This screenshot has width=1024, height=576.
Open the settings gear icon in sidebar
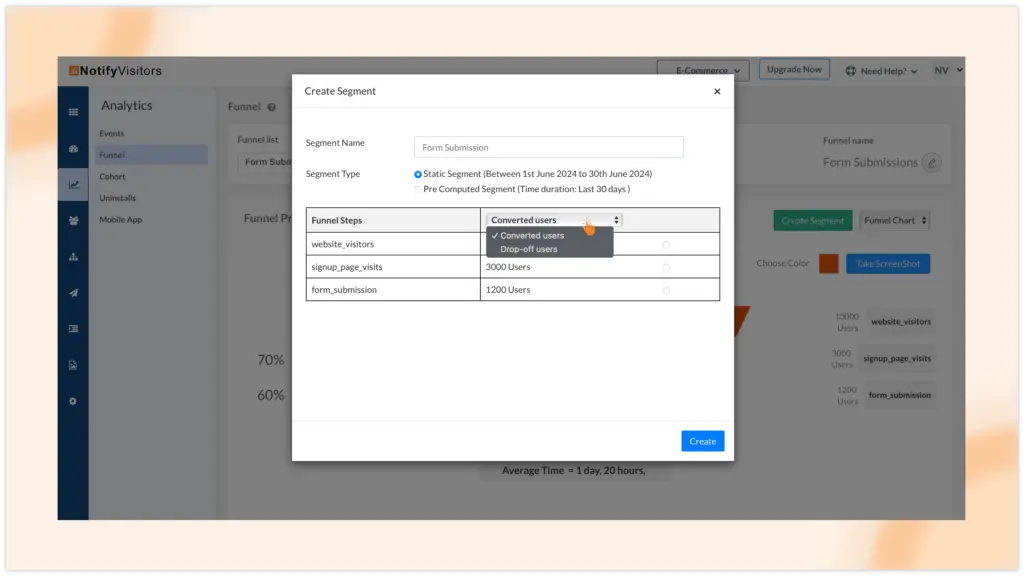coord(73,401)
